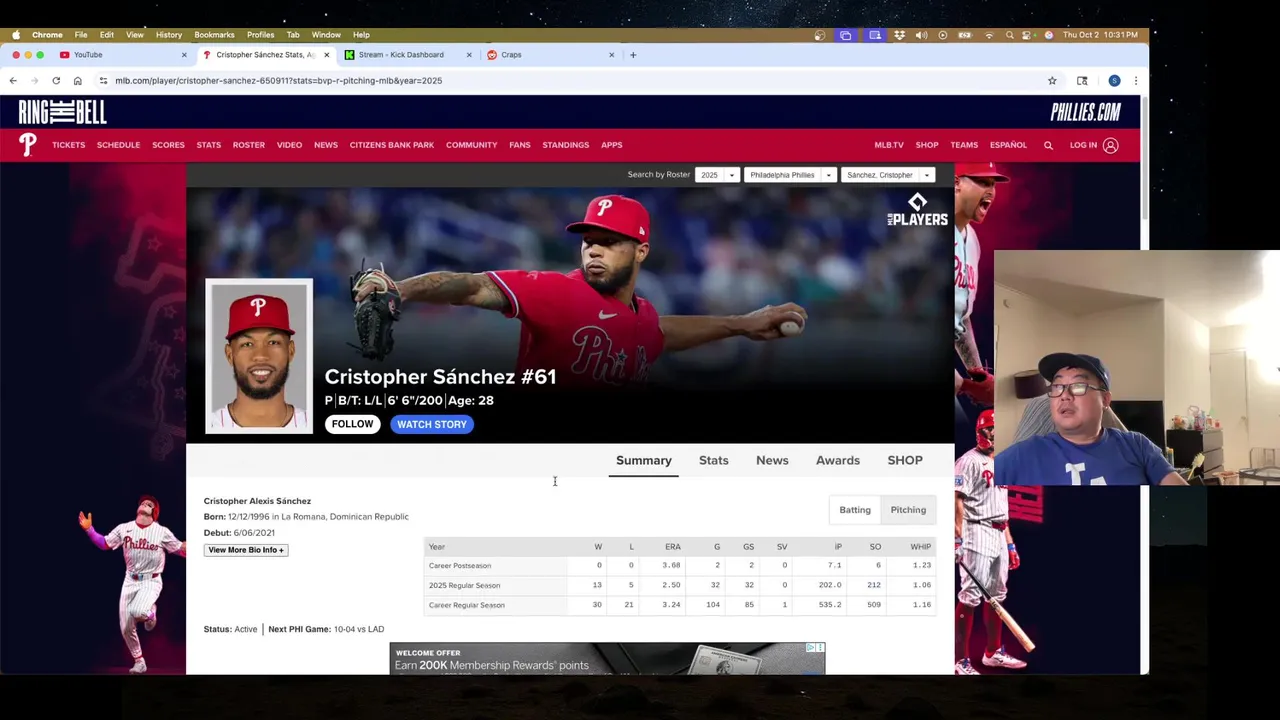Close the YouTube tab
Image resolution: width=1280 pixels, height=720 pixels.
click(x=184, y=55)
